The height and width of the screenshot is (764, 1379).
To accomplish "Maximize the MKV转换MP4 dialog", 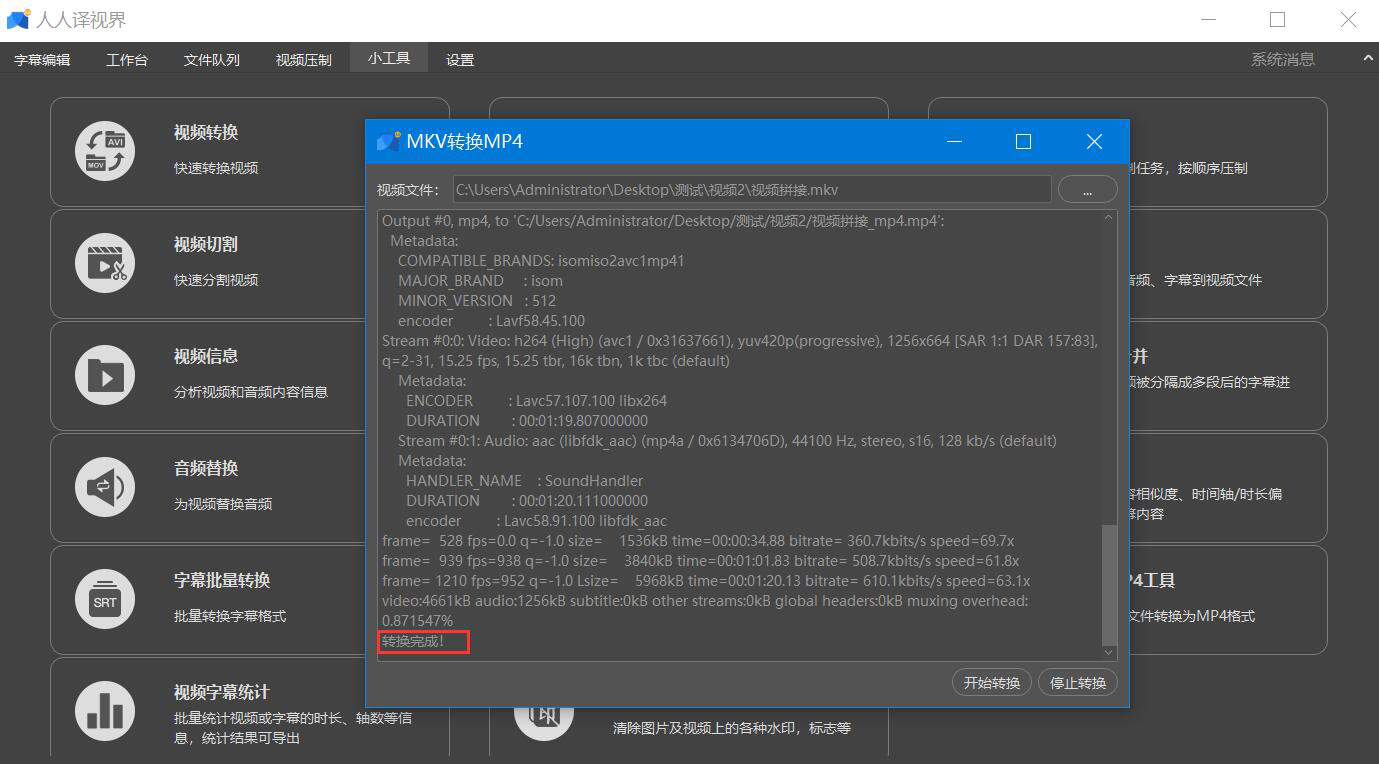I will click(1023, 142).
